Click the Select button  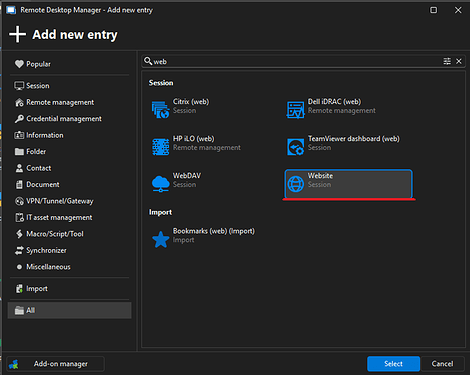pyautogui.click(x=393, y=364)
